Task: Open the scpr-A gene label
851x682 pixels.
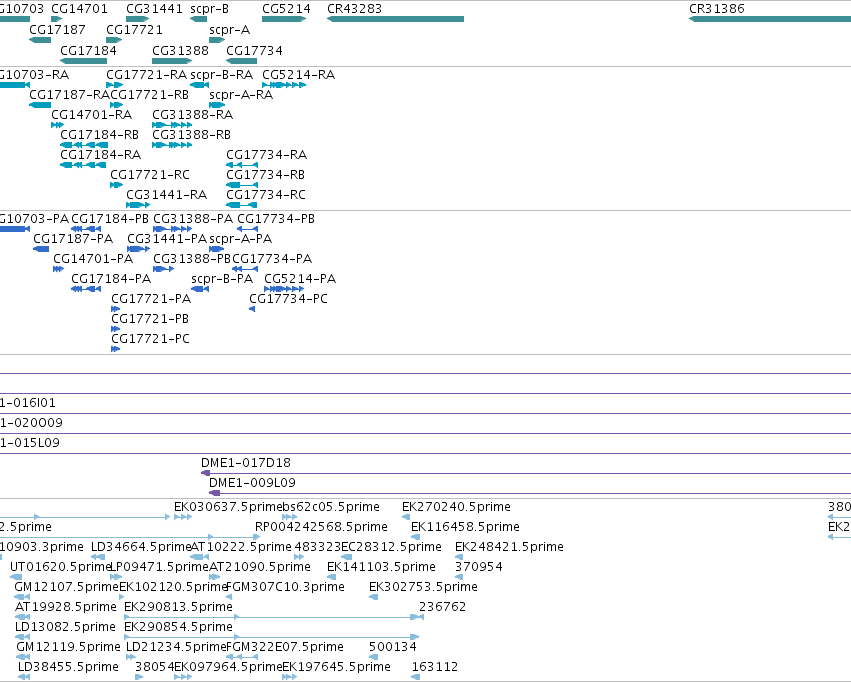Action: point(230,29)
